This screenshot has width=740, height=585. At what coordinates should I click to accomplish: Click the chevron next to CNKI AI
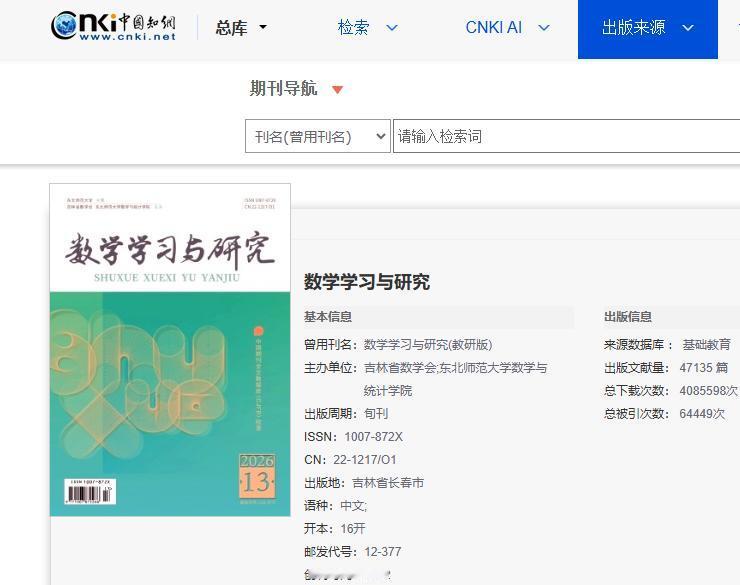click(x=544, y=28)
